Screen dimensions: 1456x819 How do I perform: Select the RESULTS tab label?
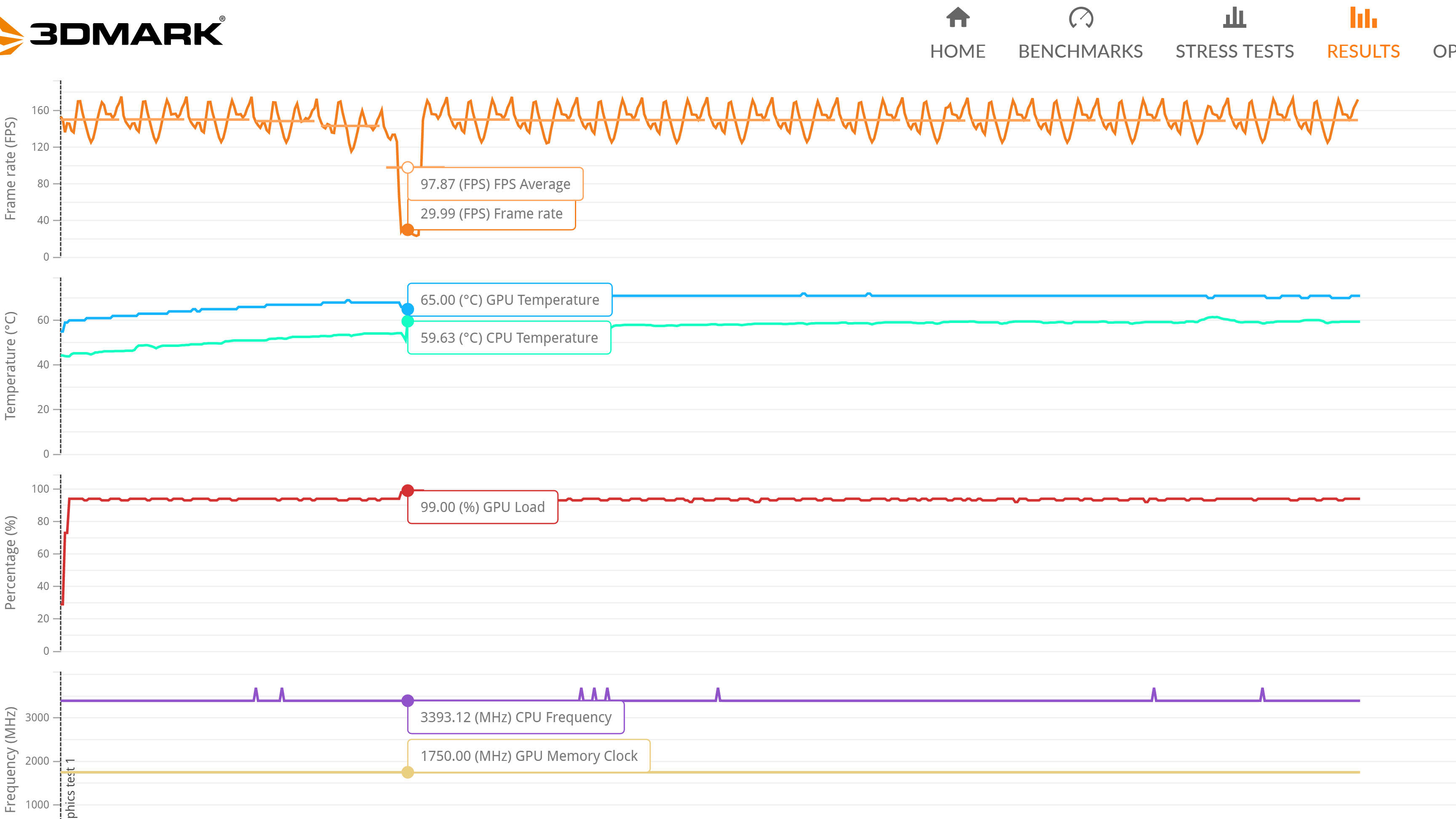pos(1363,51)
